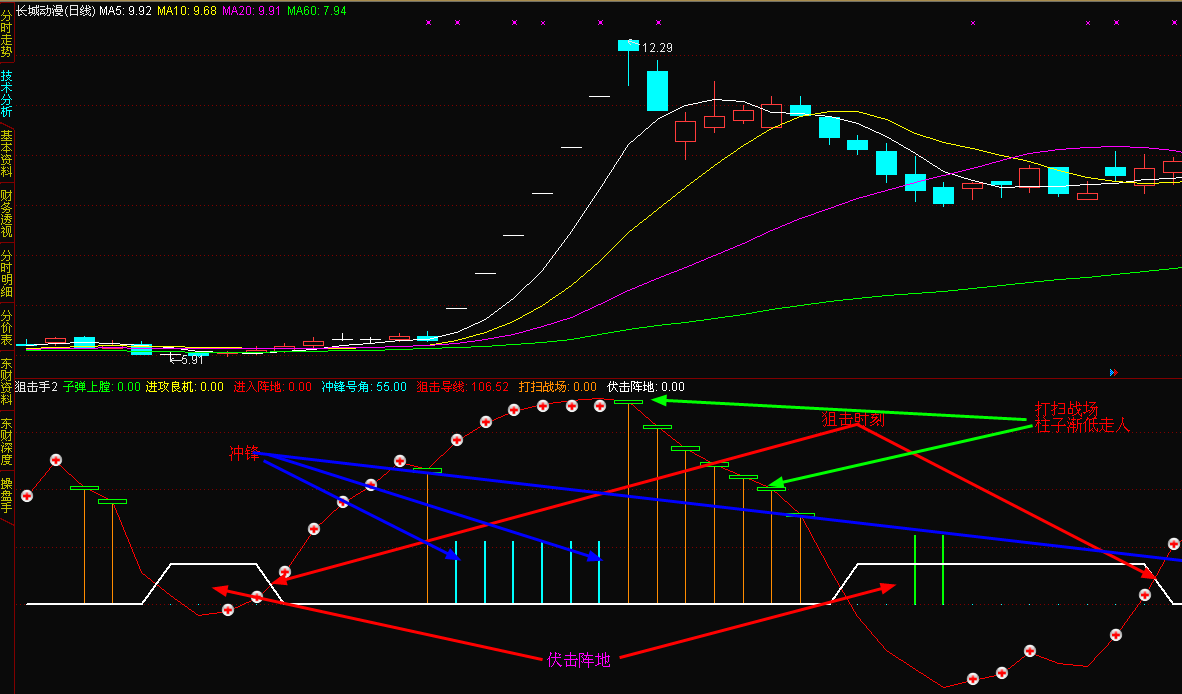1182x694 pixels.
Task: Click the 5.91 low price label
Action: click(x=192, y=360)
